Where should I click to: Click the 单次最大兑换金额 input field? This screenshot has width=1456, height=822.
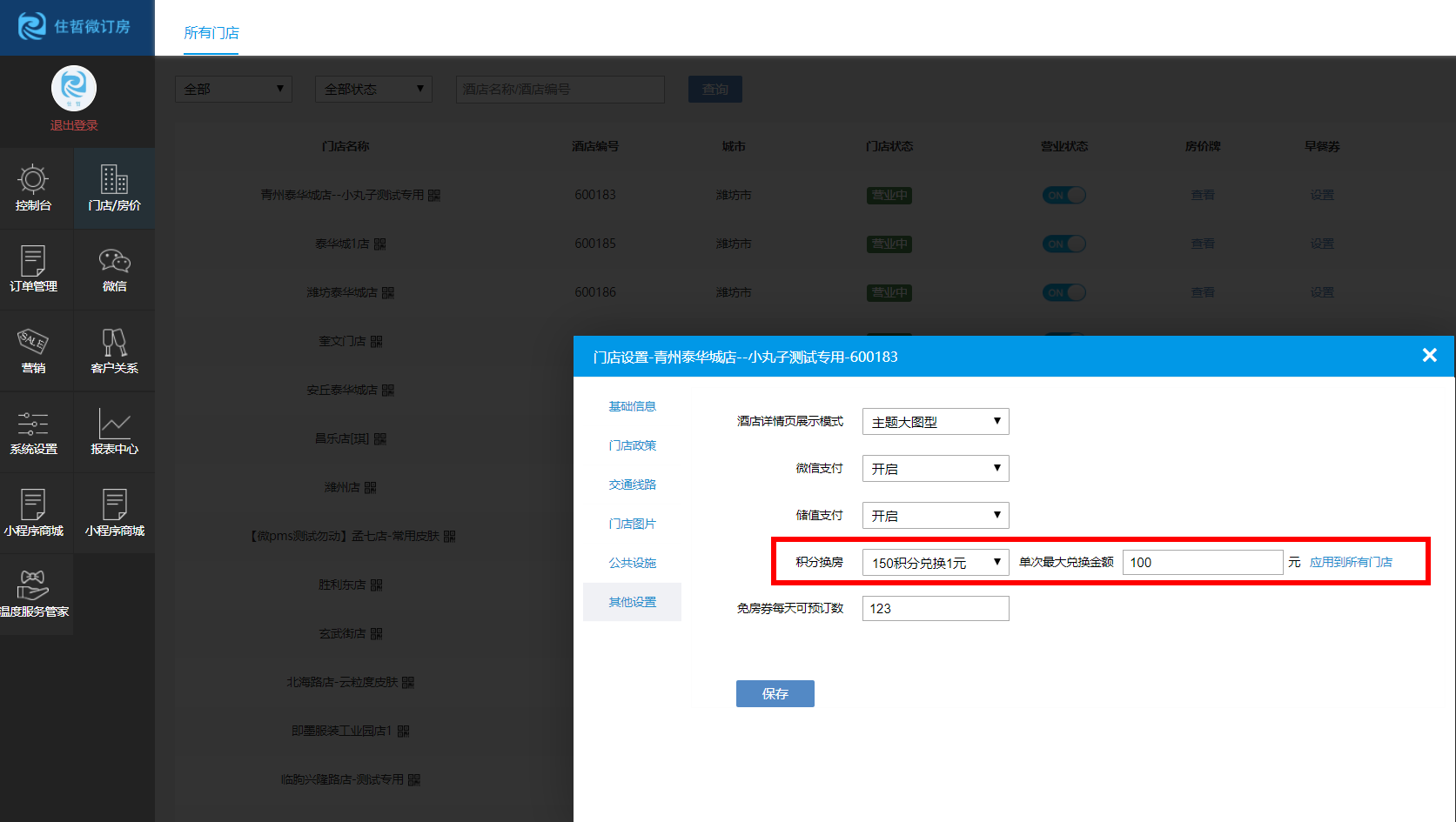1202,563
